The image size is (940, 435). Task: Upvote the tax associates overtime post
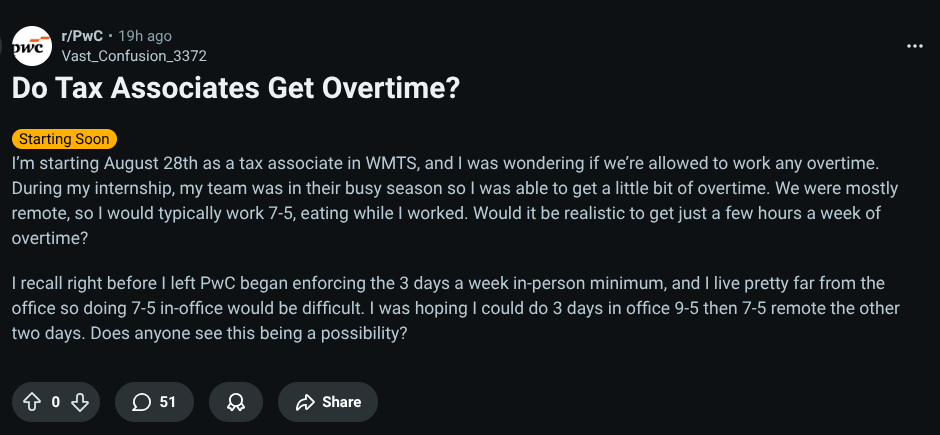point(31,402)
